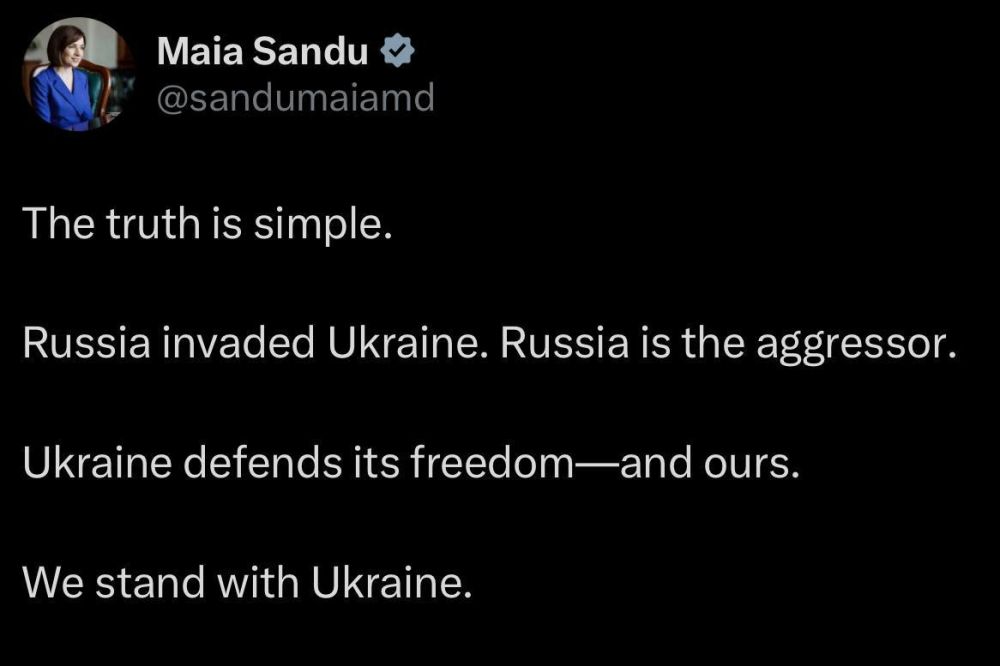This screenshot has width=1000, height=666.
Task: Click the word "freedom" in the third paragraph
Action: [x=492, y=462]
